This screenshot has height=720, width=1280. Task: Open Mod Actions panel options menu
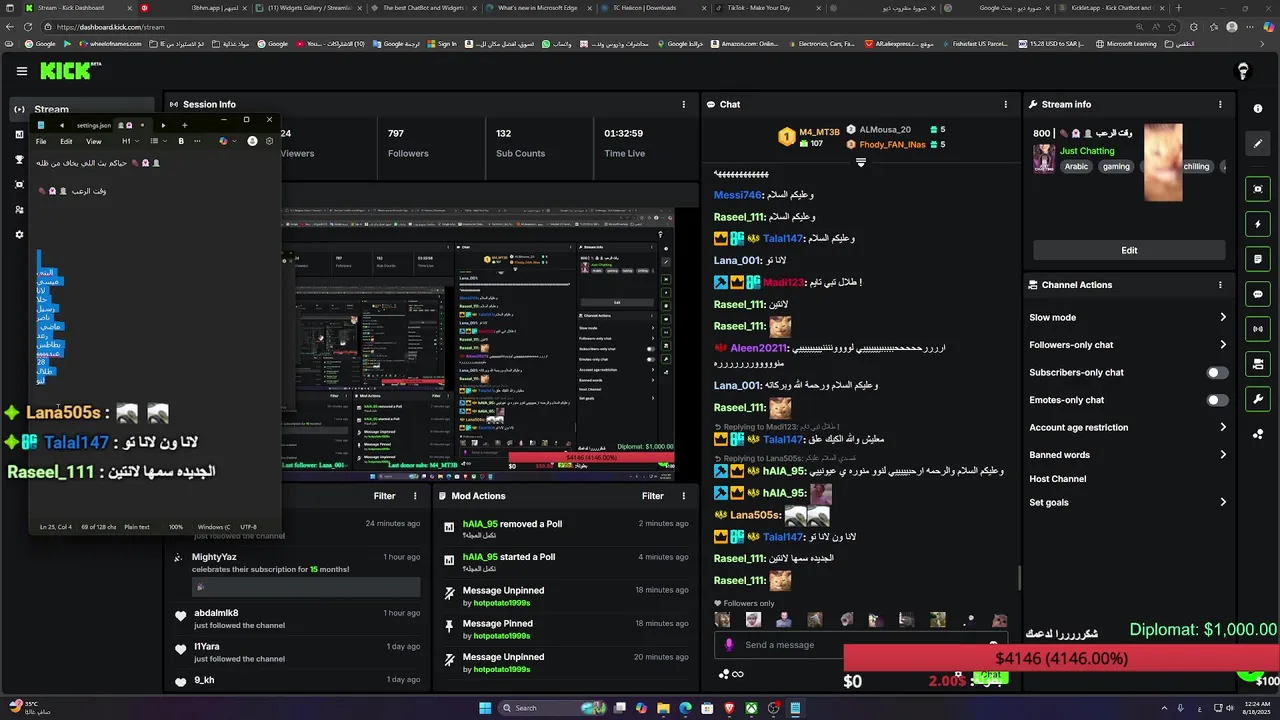pos(684,496)
